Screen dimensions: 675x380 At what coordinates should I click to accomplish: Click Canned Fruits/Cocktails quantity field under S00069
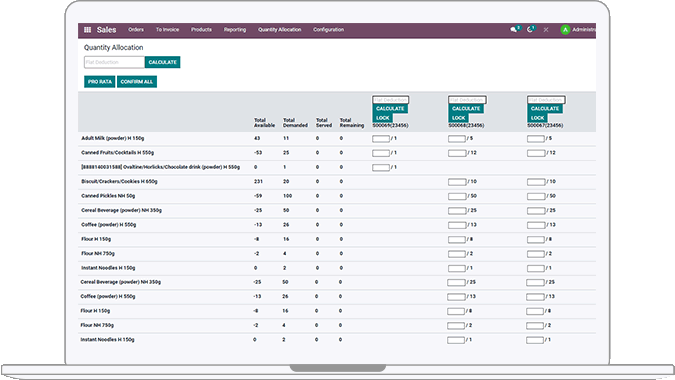[381, 153]
